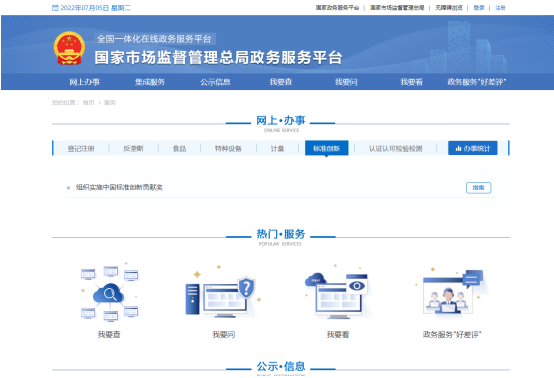
Task: Click the 登录 link at top
Action: tap(479, 8)
